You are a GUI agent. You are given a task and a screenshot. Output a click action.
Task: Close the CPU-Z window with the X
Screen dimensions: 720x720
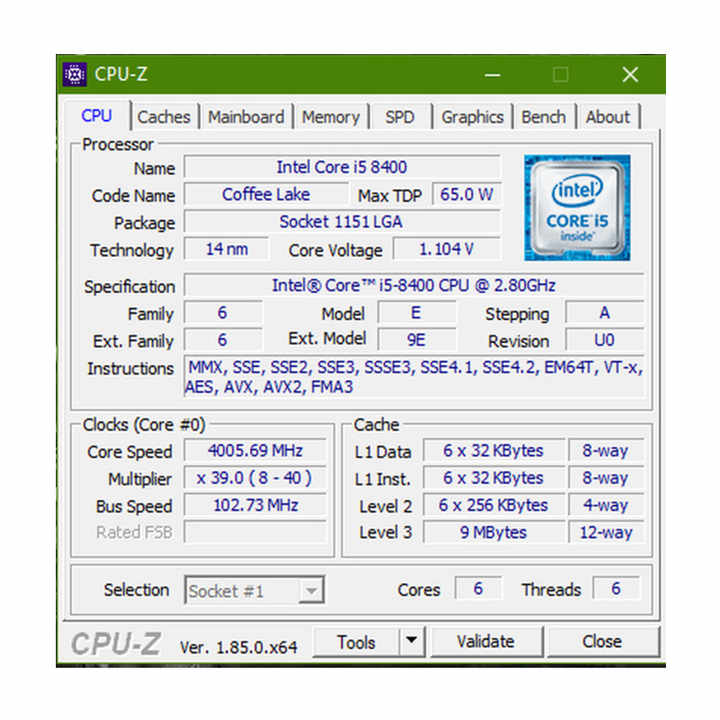(x=630, y=74)
